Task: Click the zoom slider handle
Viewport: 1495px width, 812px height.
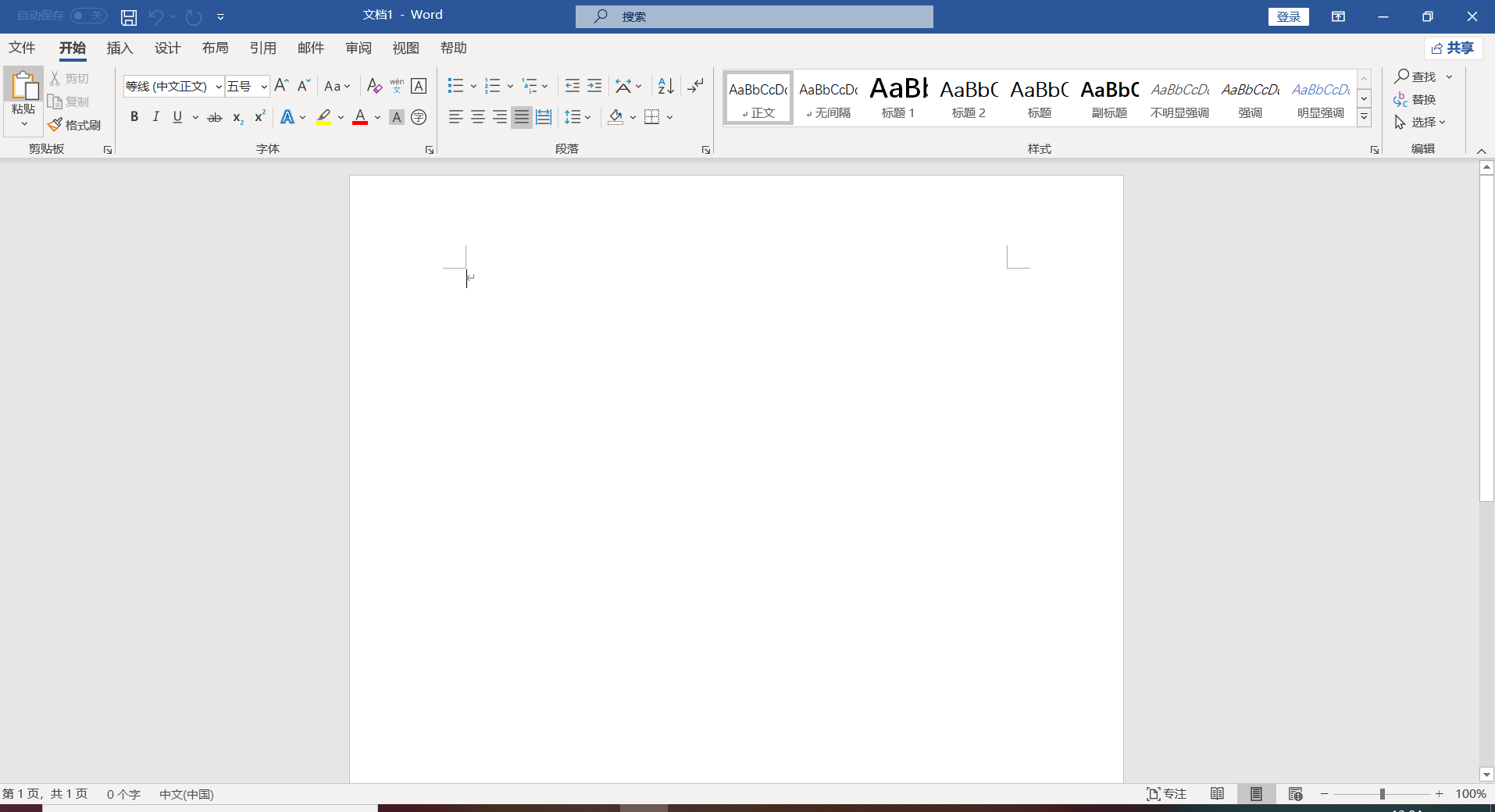Action: click(x=1383, y=794)
